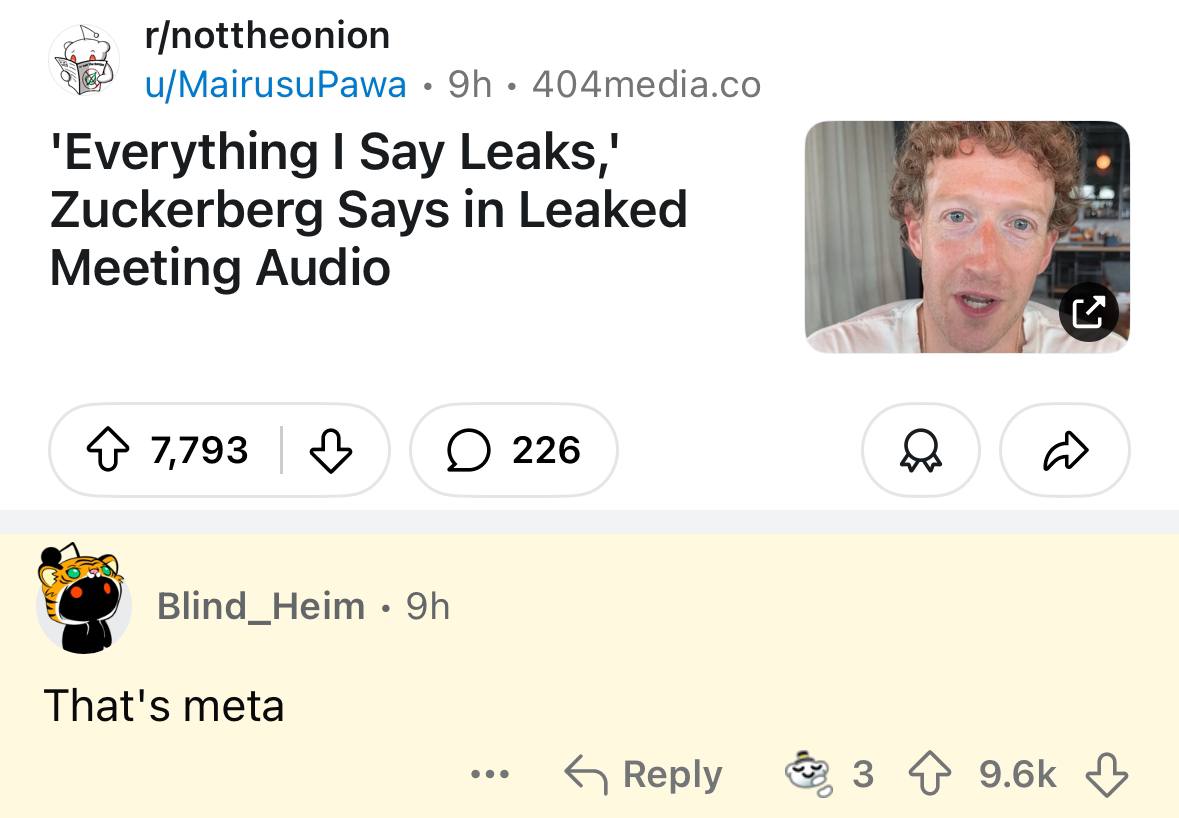The height and width of the screenshot is (818, 1179).
Task: View Blind_Heim's tiger avatar
Action: (84, 601)
